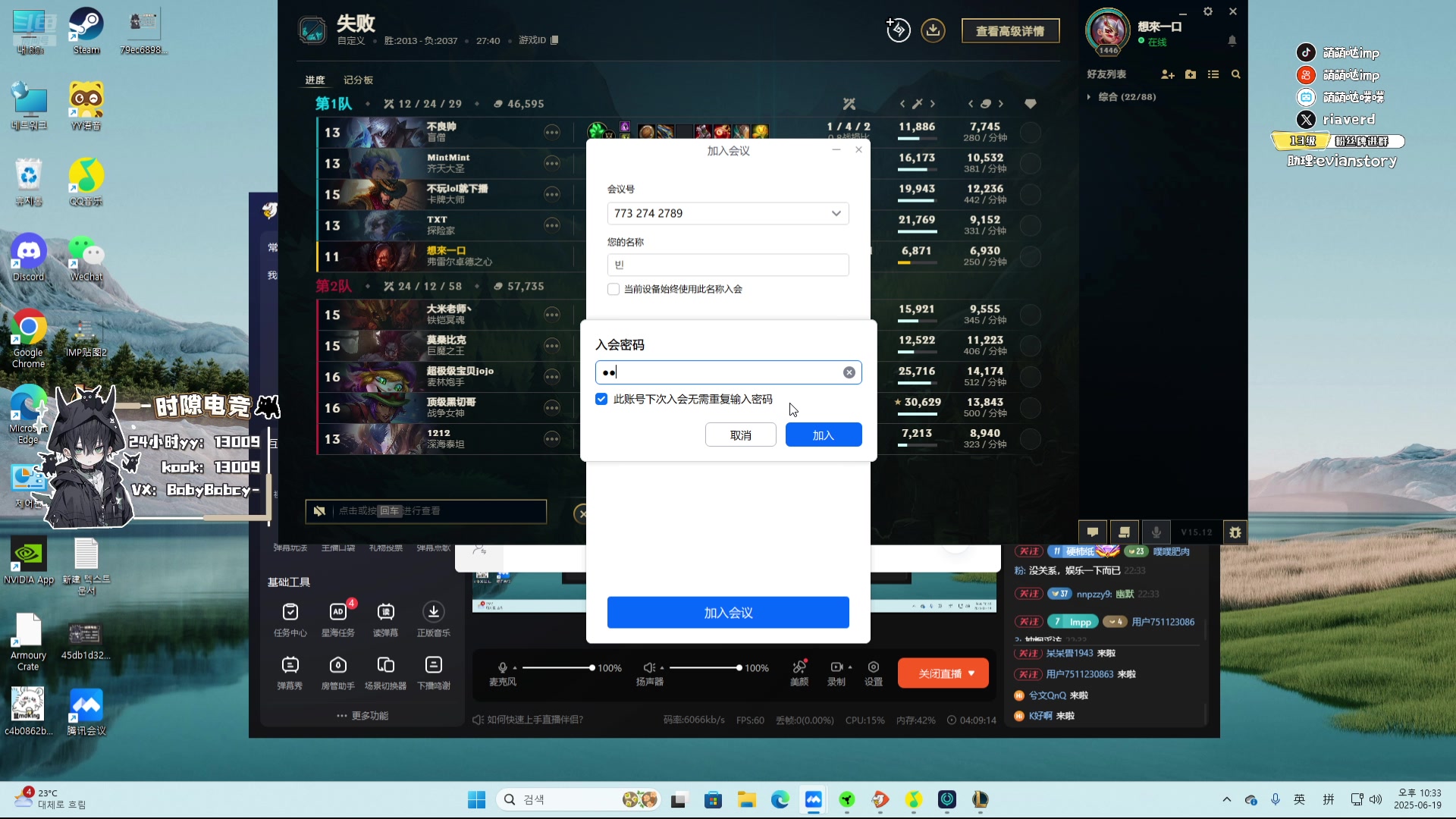Mute the 扬声器 speaker icon
This screenshot has height=819, width=1456.
[649, 667]
